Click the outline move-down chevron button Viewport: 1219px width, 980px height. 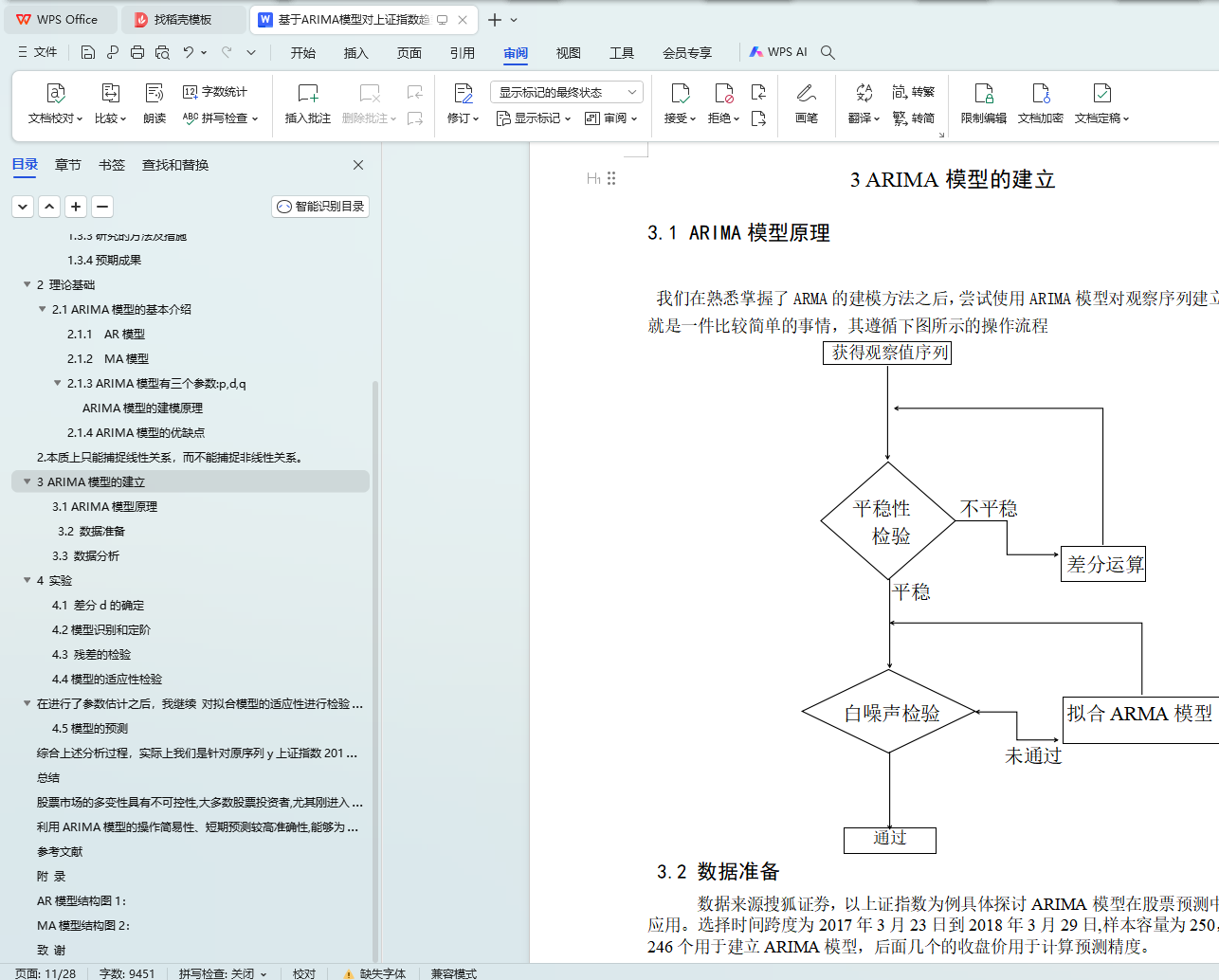point(23,207)
